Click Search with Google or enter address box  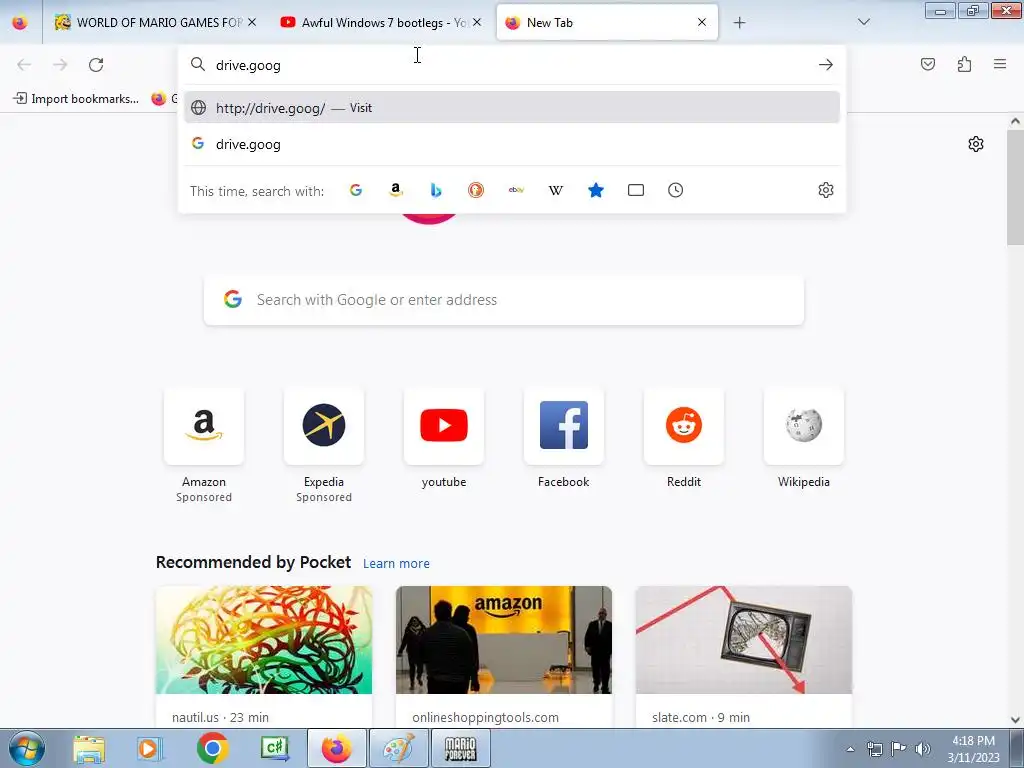pyautogui.click(x=504, y=300)
